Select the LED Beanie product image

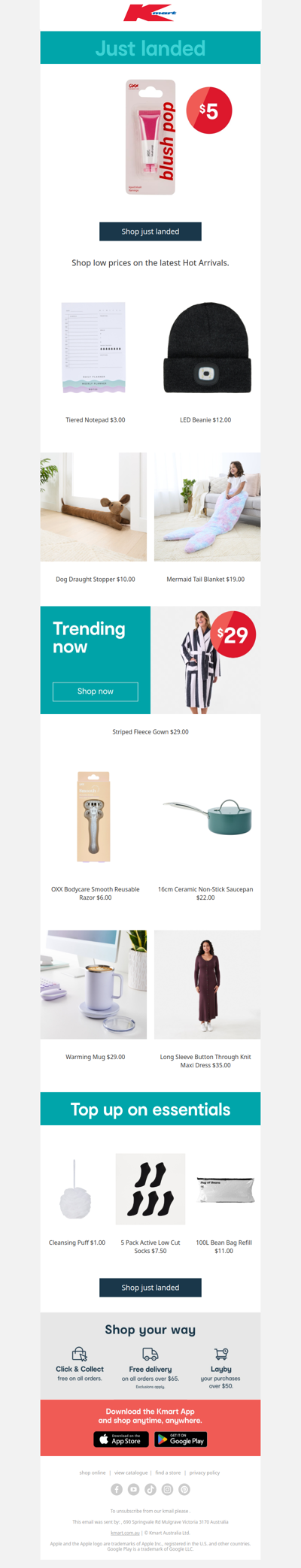(207, 348)
